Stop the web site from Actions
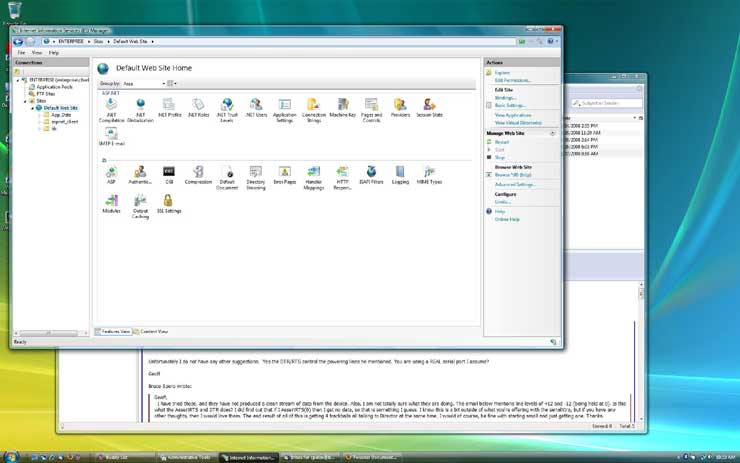The image size is (740, 463). (x=499, y=157)
